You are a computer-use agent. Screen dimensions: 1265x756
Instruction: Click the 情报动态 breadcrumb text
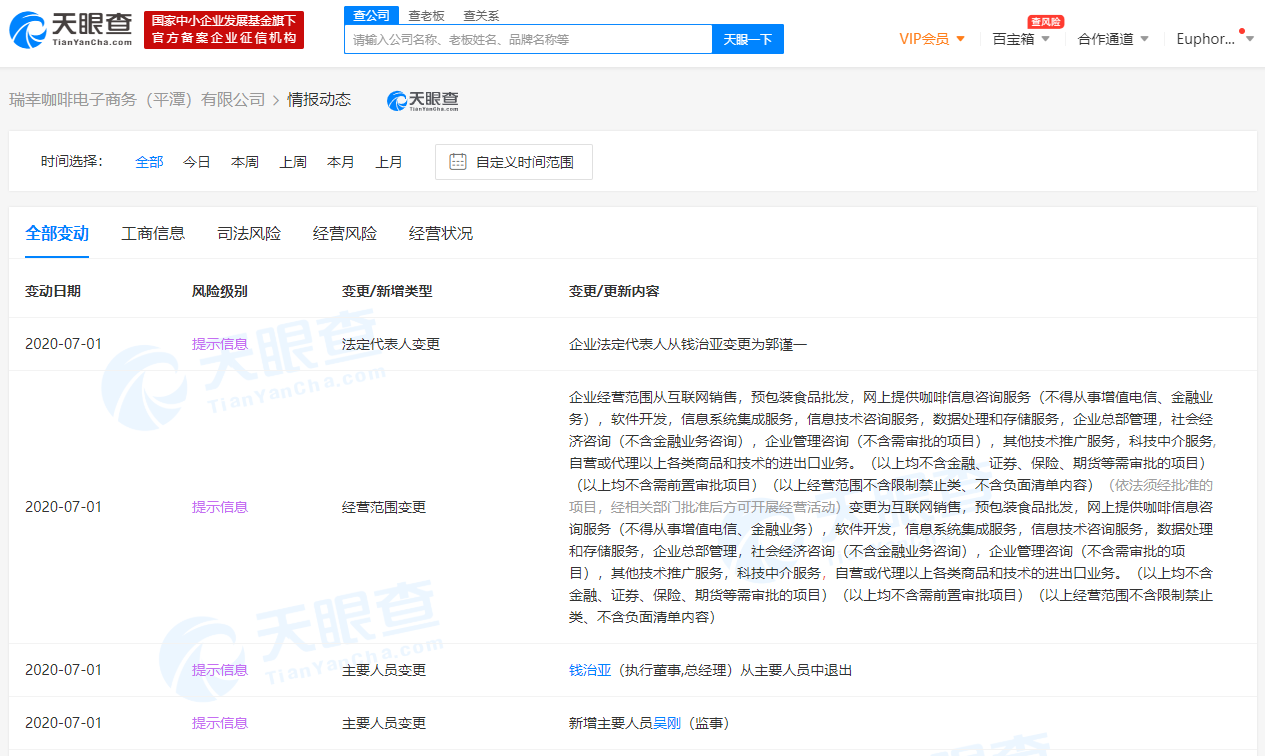point(319,100)
